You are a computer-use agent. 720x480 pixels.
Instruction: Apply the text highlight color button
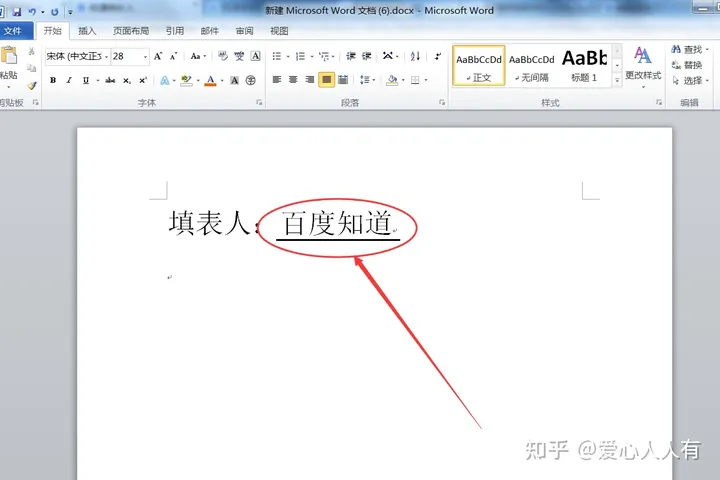[x=186, y=80]
